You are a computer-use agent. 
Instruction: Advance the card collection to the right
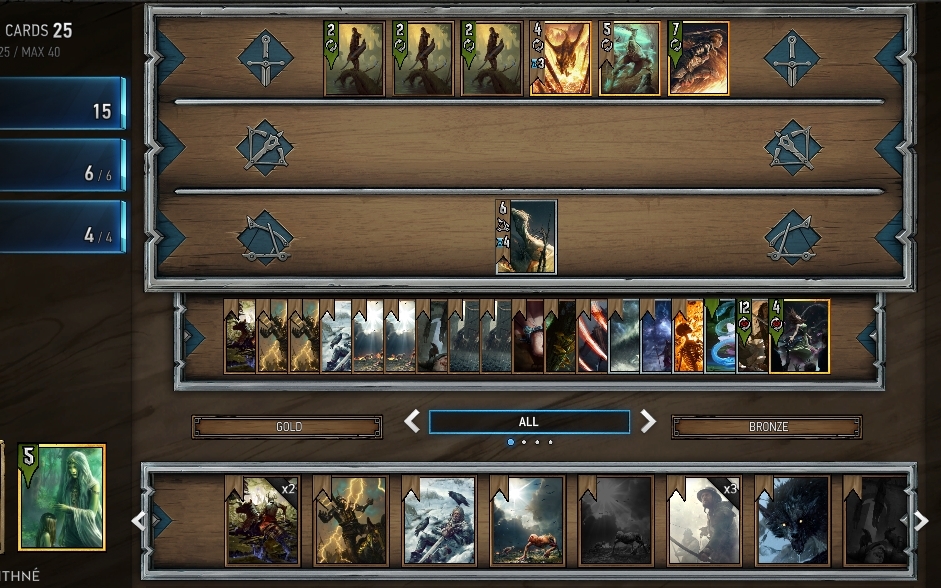921,521
